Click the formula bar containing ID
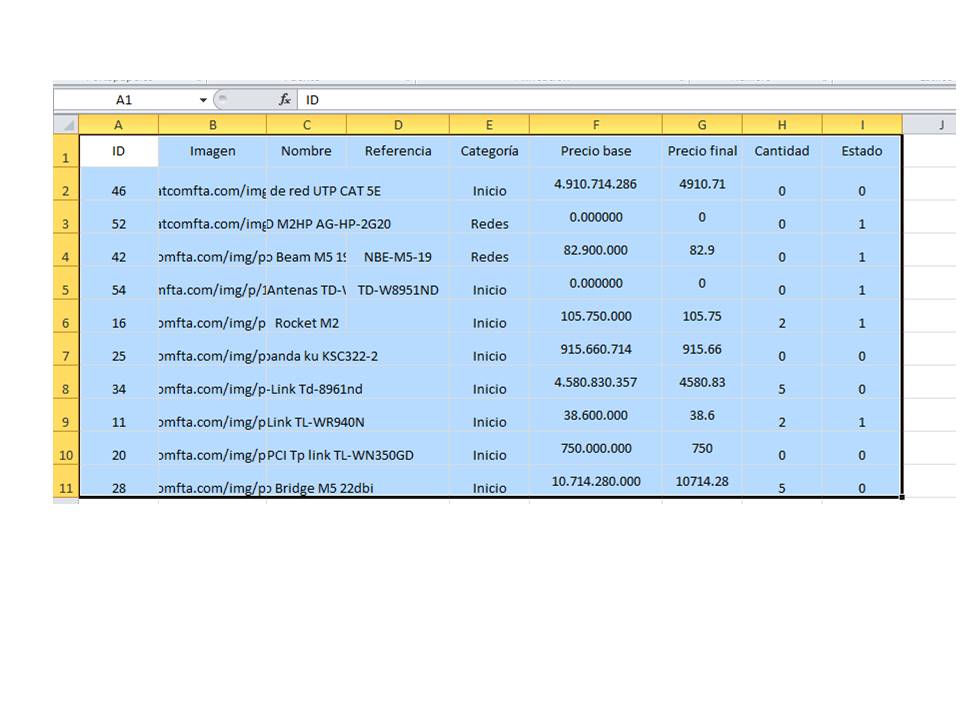The height and width of the screenshot is (720, 960). [628, 100]
